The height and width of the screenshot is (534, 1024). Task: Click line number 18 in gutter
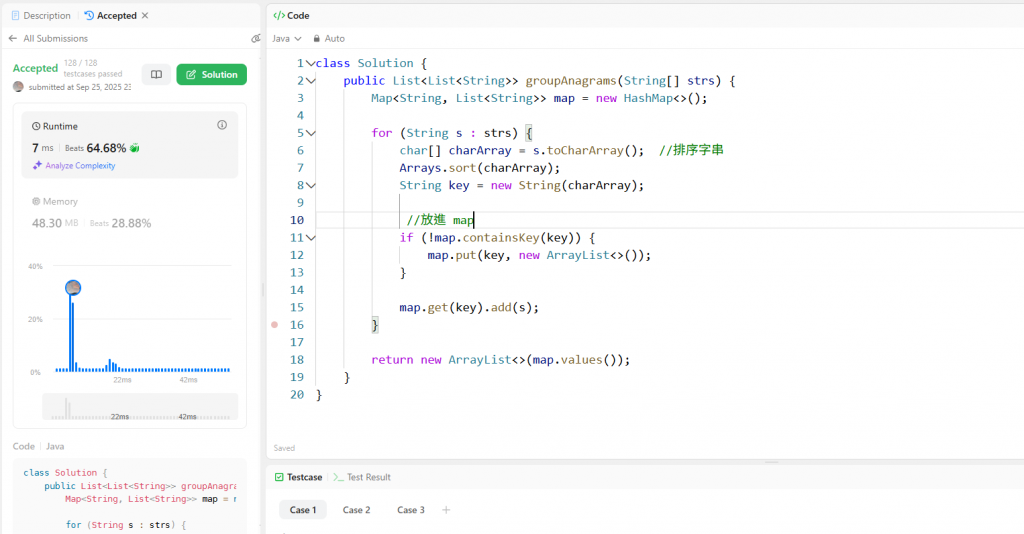click(x=297, y=360)
